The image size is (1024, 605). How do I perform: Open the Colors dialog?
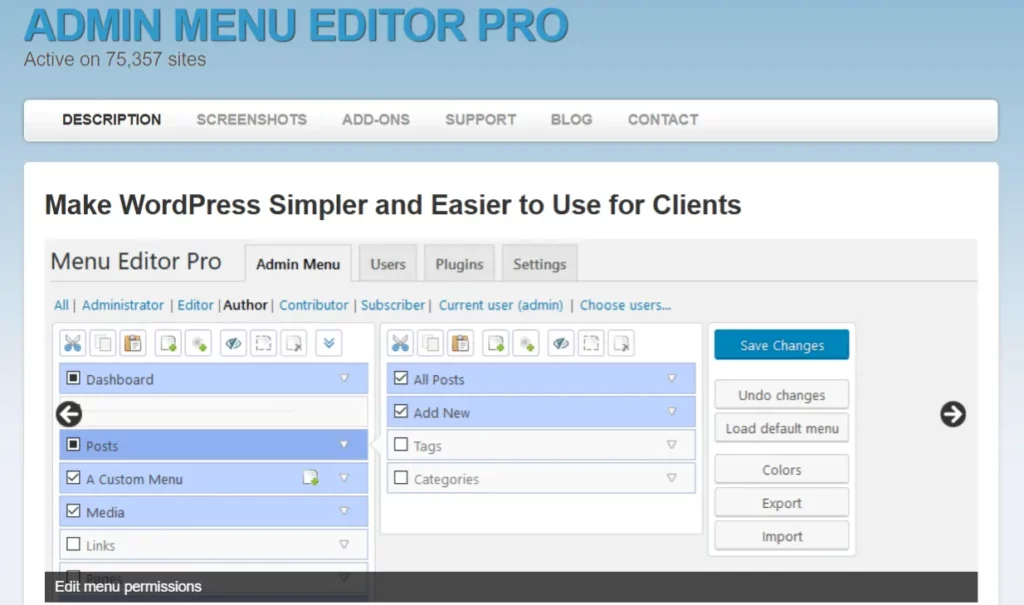(x=781, y=469)
